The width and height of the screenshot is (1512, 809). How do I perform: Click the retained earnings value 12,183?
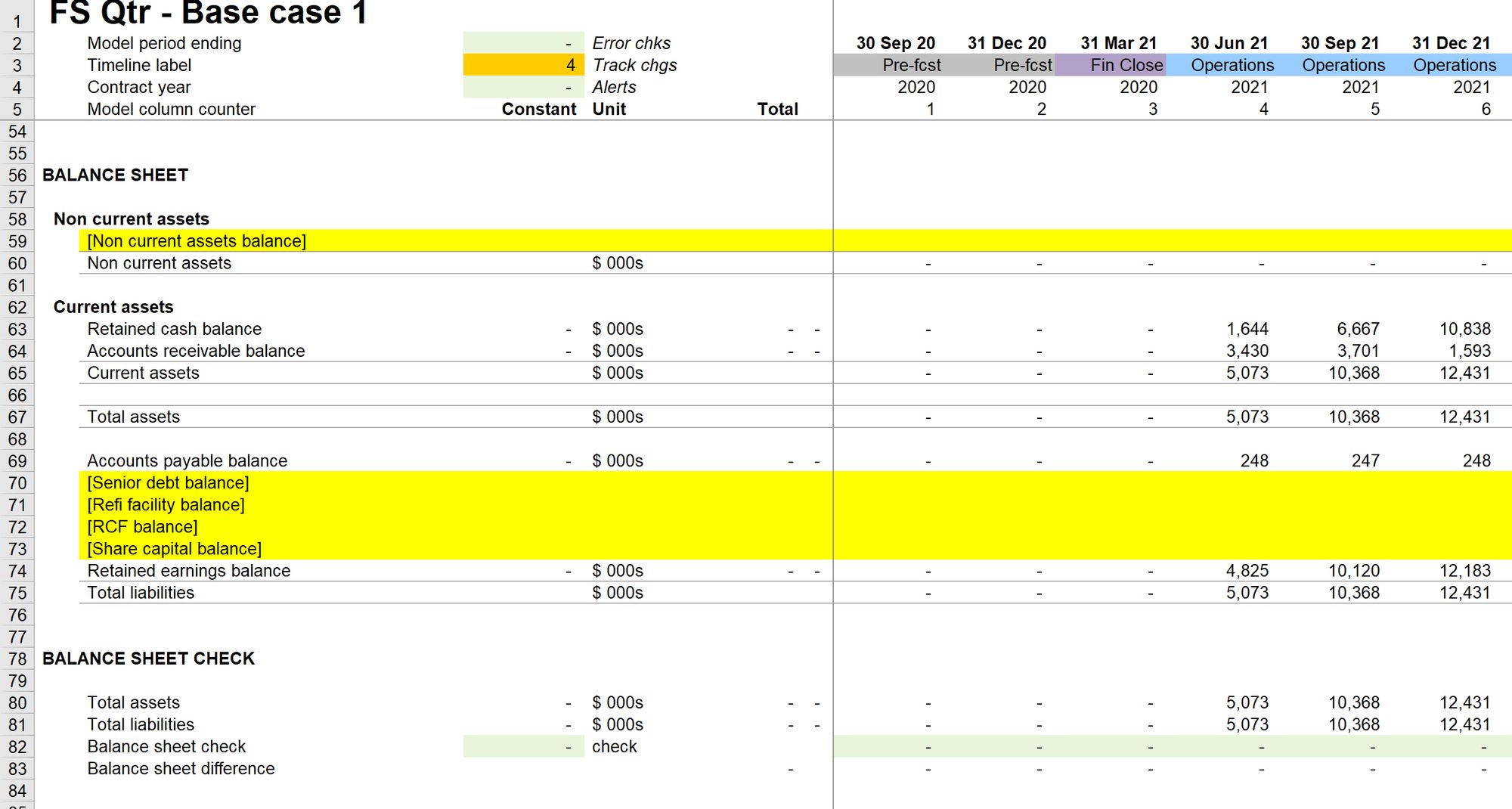[x=1464, y=570]
